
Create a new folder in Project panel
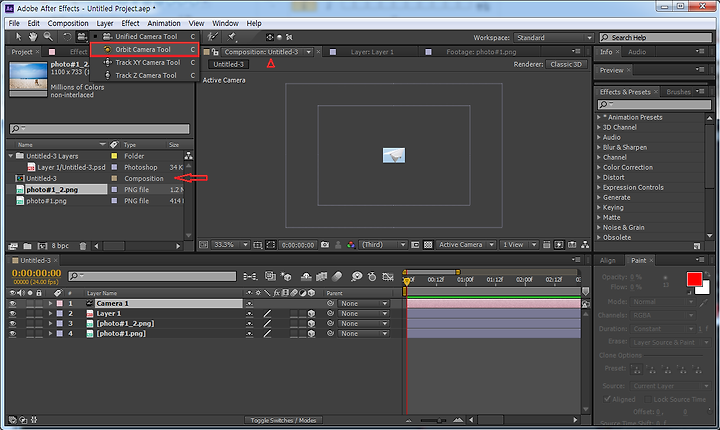[28, 246]
